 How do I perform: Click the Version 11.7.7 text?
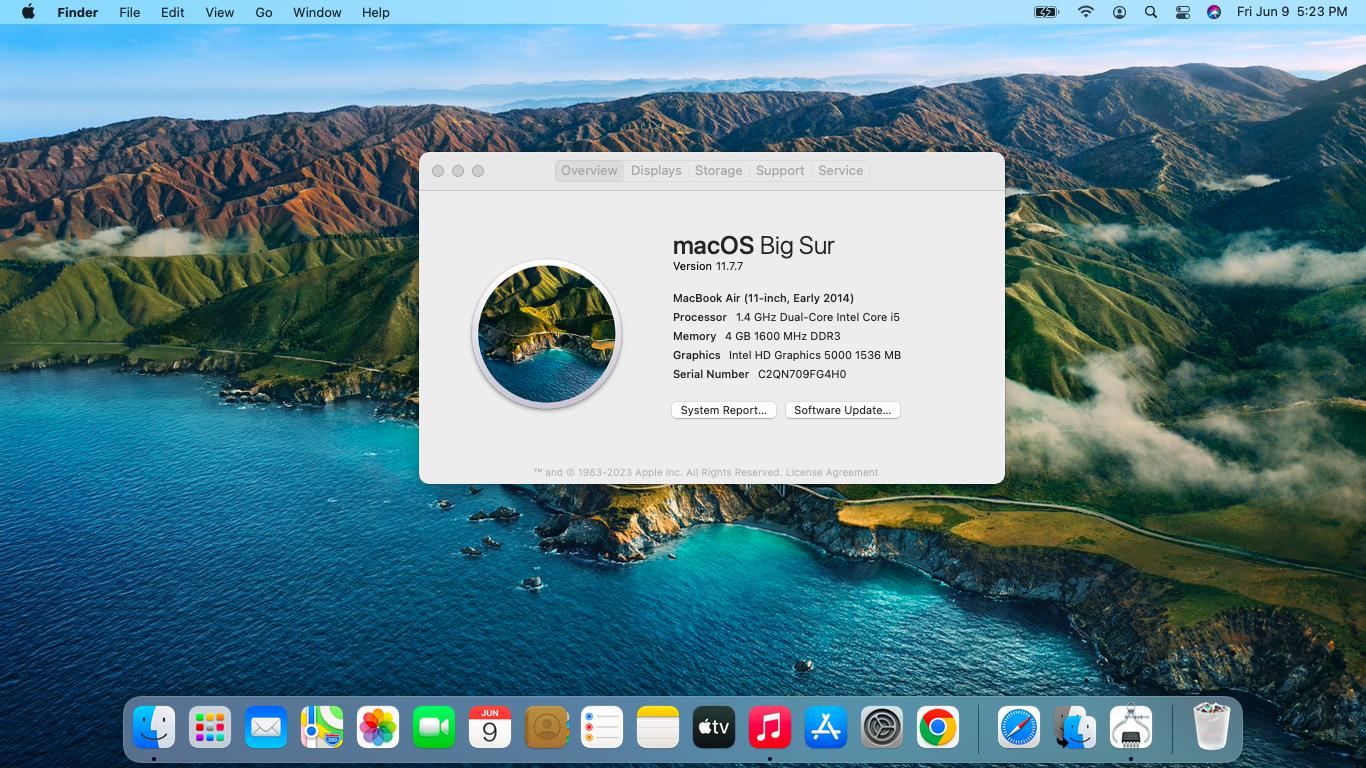click(x=708, y=266)
